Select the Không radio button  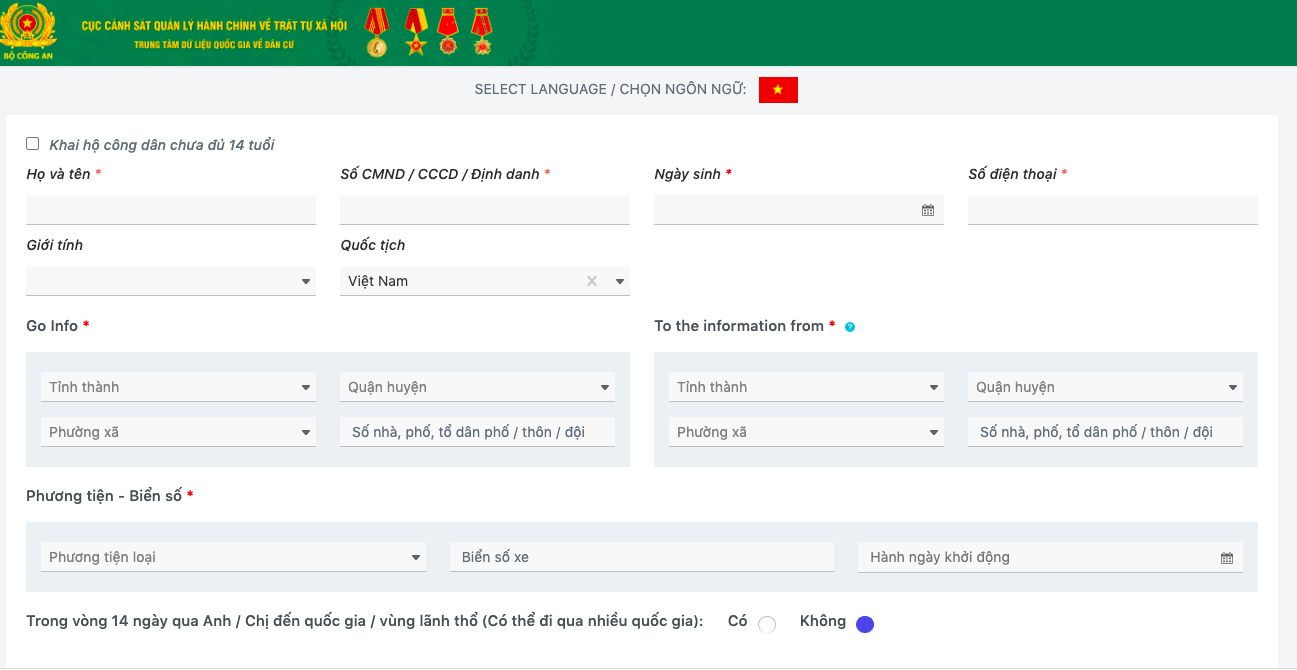pyautogui.click(x=865, y=624)
